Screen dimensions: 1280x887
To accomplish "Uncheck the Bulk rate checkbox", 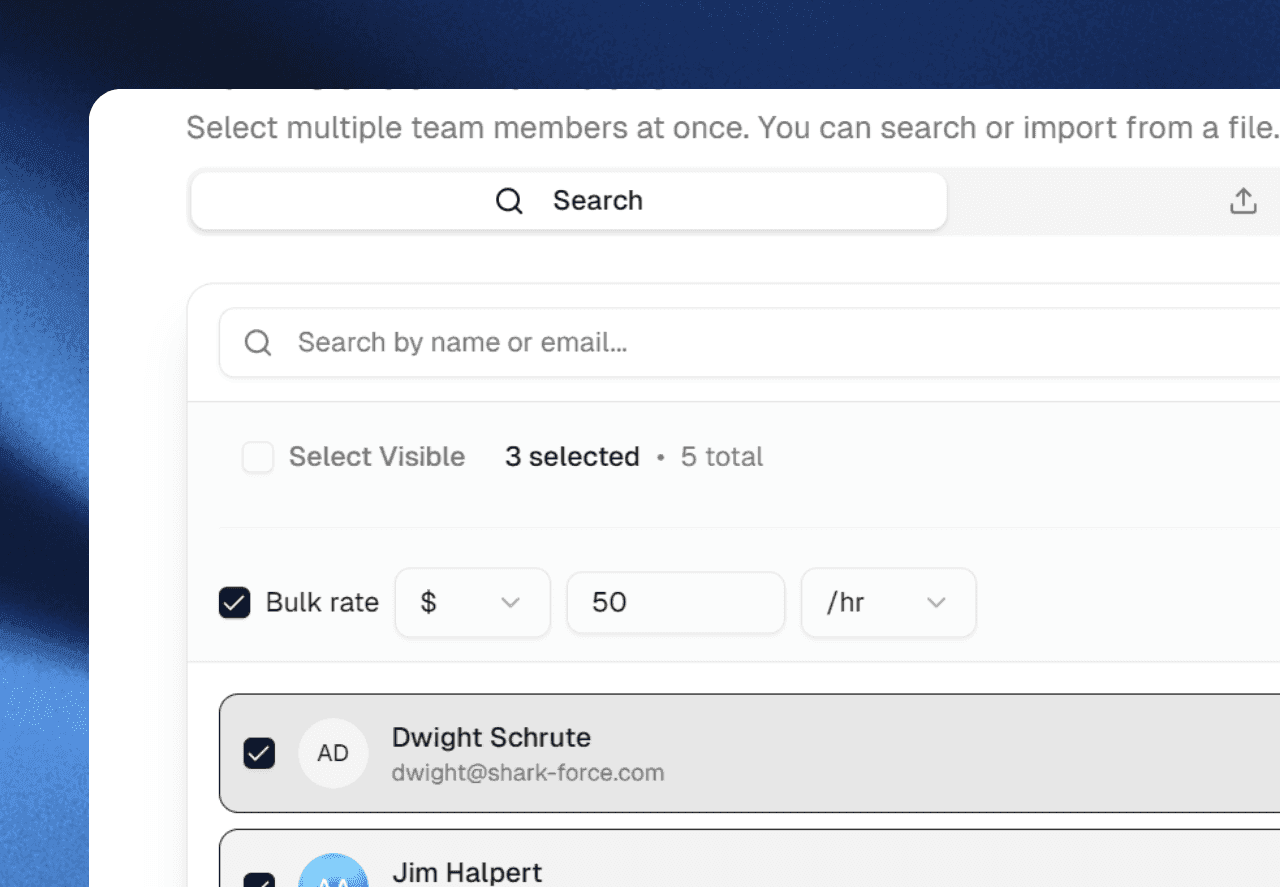I will pyautogui.click(x=235, y=603).
